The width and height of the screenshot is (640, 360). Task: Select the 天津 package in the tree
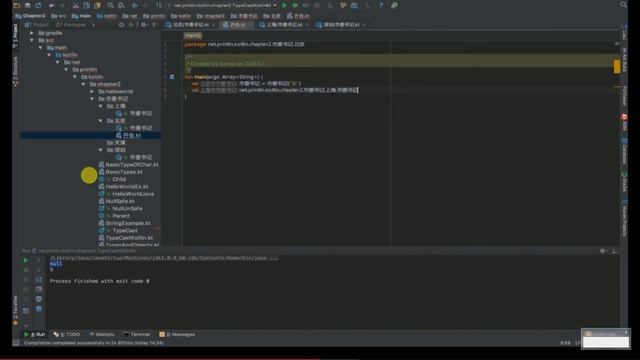[116, 143]
